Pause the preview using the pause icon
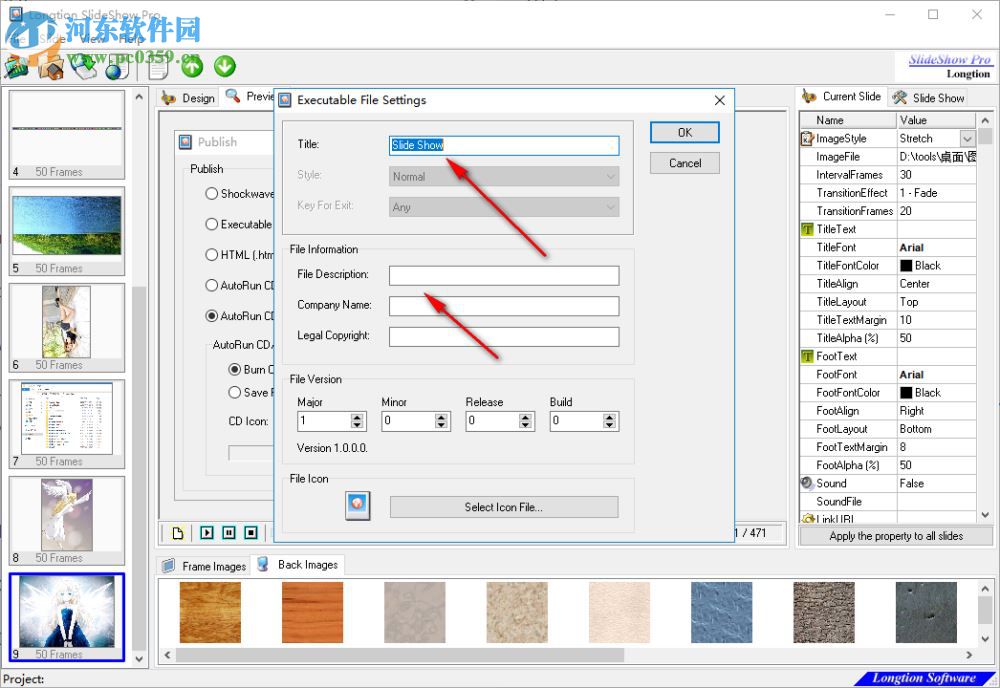Viewport: 1000px width, 688px height. point(228,532)
